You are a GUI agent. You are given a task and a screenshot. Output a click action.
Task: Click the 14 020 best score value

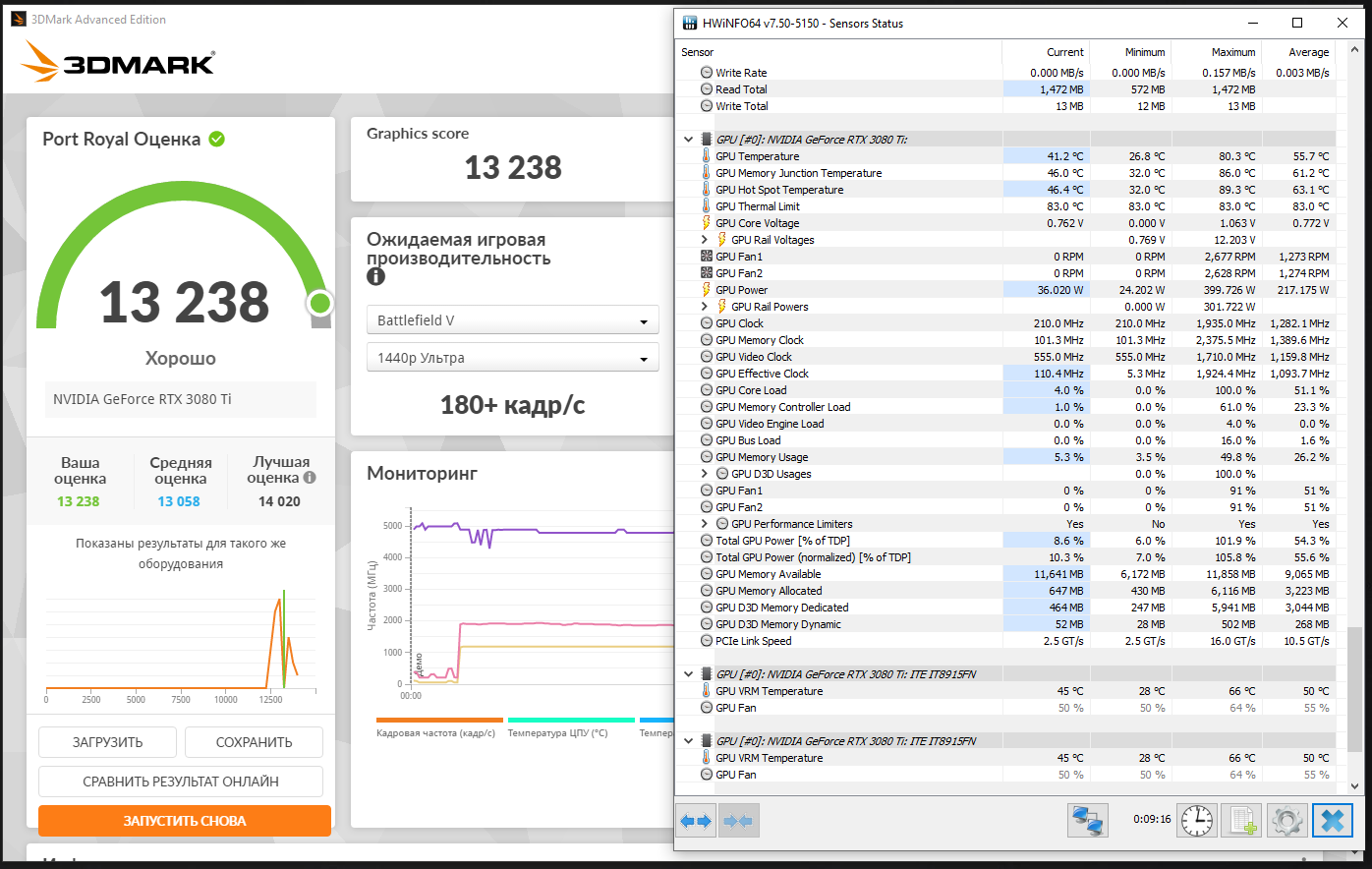click(279, 501)
